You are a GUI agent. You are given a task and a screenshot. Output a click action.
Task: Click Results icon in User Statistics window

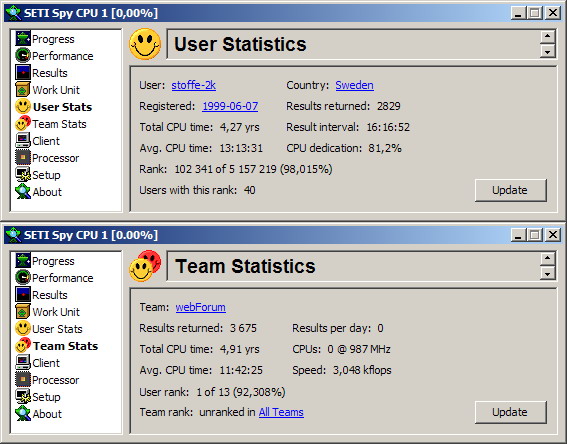point(23,73)
